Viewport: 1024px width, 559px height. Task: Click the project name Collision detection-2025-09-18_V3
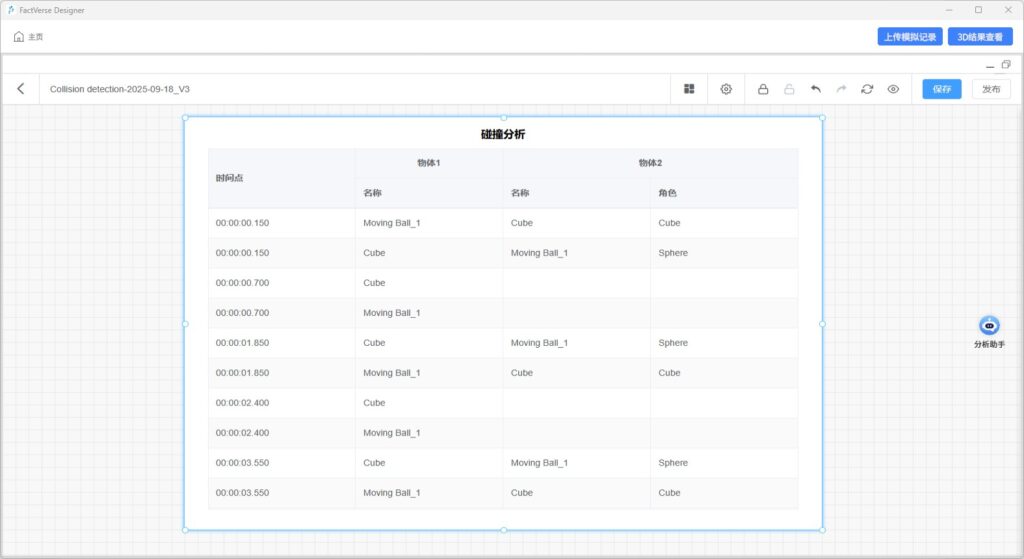[120, 89]
